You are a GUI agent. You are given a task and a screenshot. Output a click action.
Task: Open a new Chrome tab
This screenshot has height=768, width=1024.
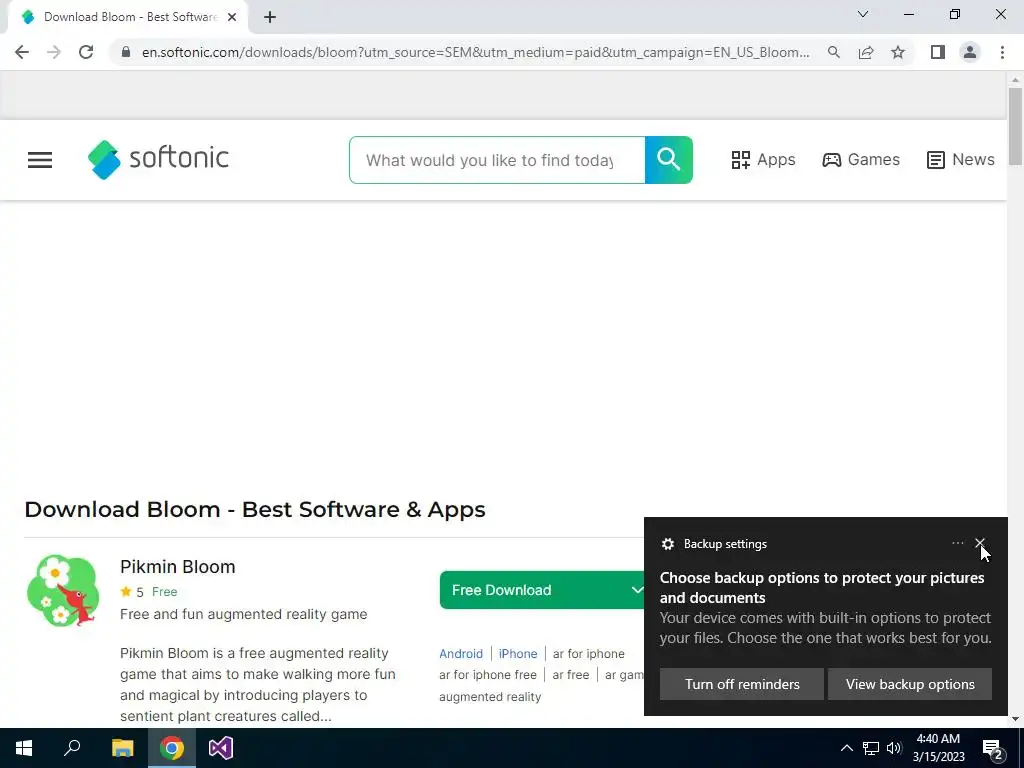tap(270, 18)
